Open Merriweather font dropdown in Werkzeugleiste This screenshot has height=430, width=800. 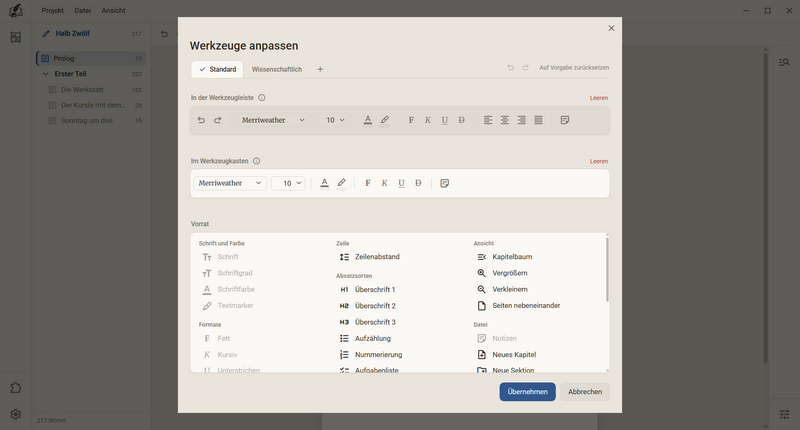(273, 120)
